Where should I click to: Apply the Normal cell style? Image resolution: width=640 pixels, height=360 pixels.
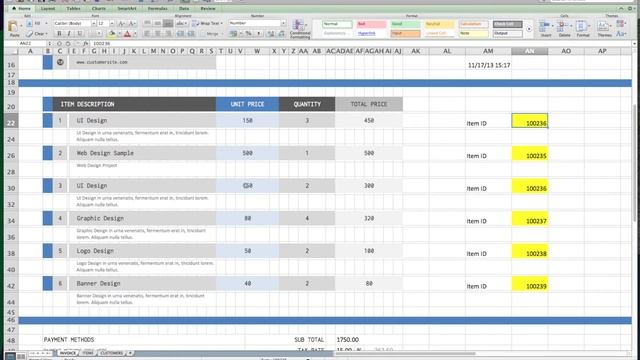click(x=338, y=24)
